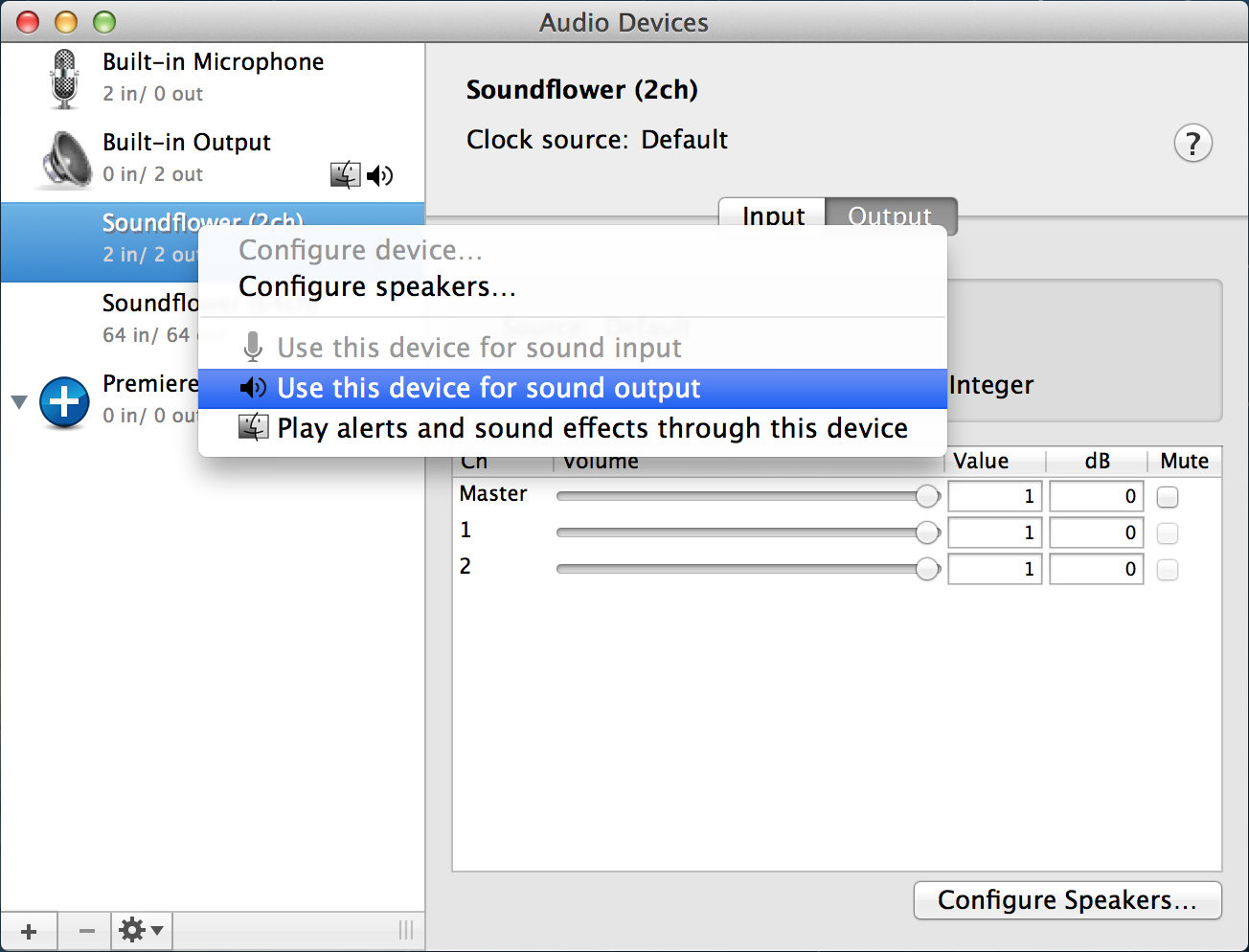Click the blue plus aggregate device icon
Image resolution: width=1249 pixels, height=952 pixels.
(64, 401)
